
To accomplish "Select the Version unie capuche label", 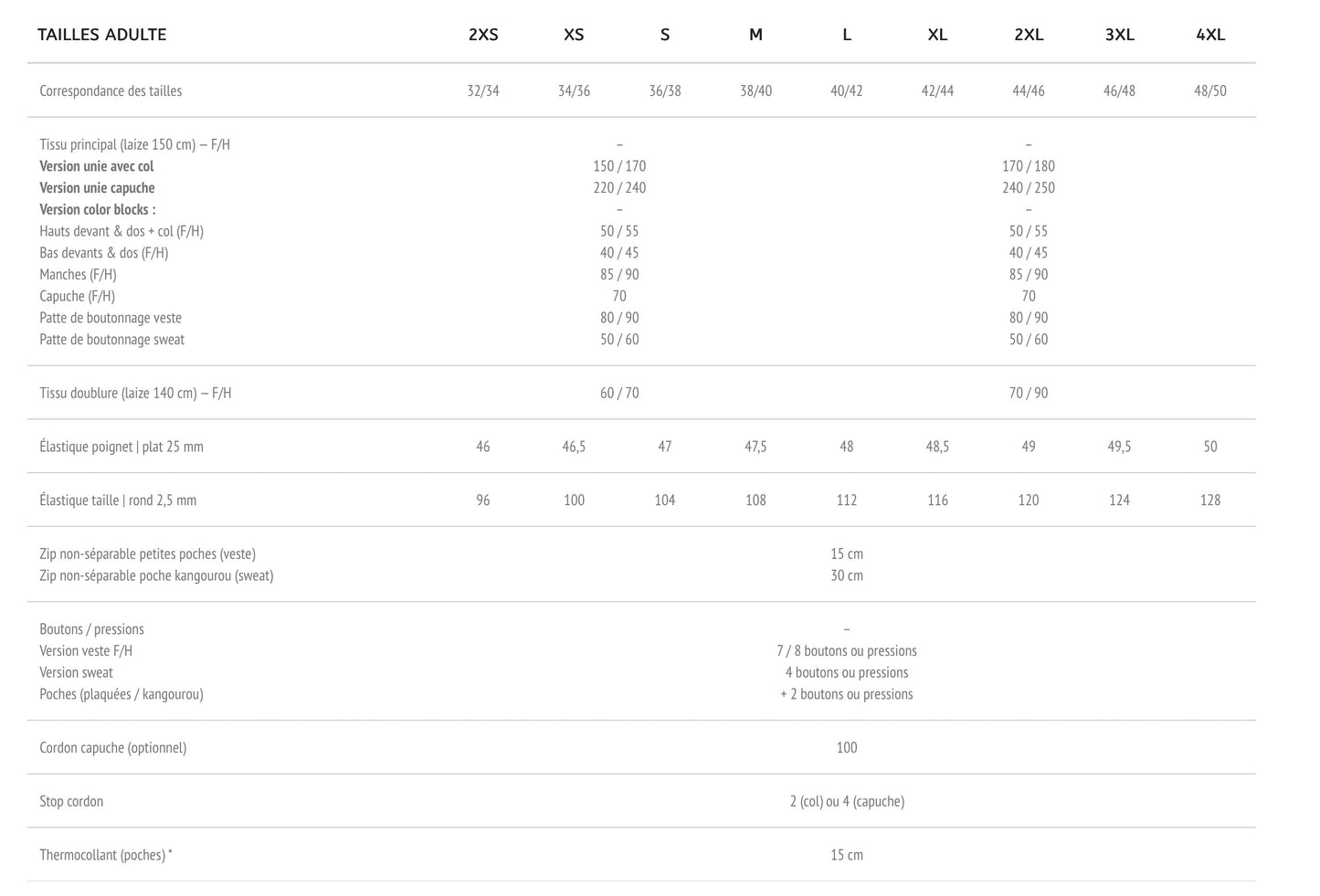I will click(97, 188).
